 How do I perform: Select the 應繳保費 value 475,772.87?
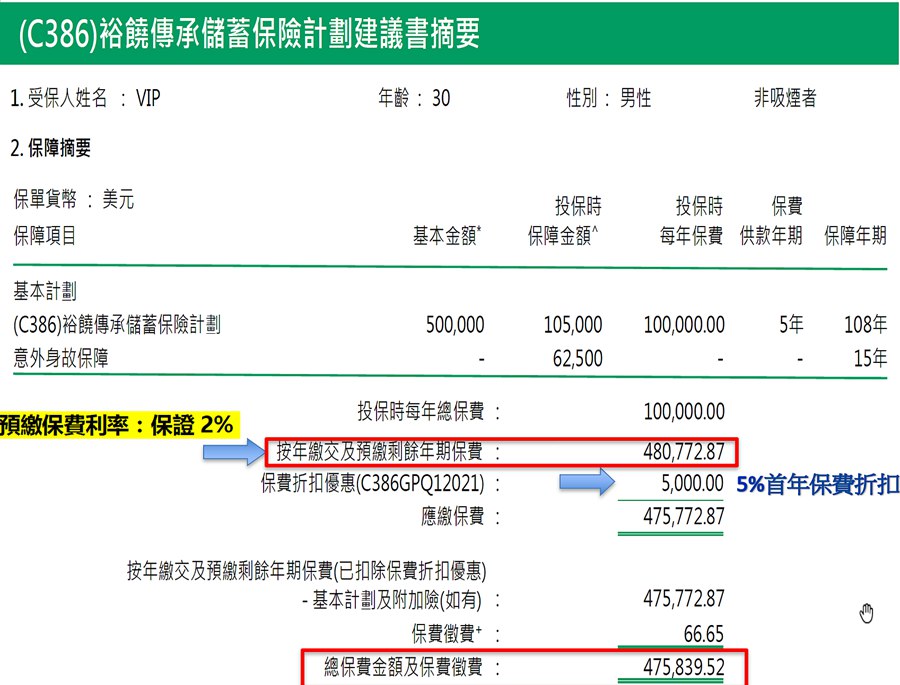point(684,517)
